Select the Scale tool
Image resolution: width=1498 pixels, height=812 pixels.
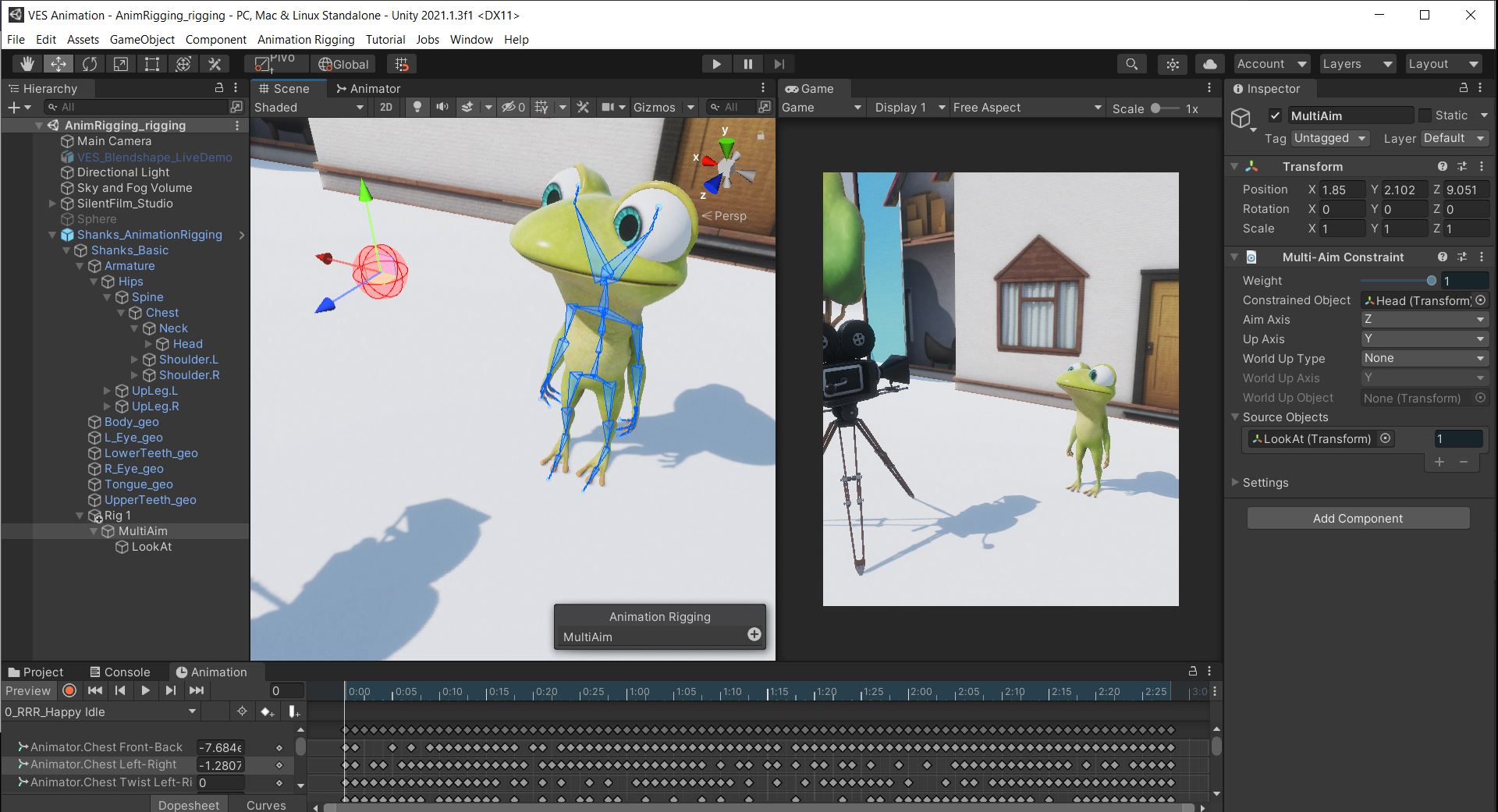(121, 64)
